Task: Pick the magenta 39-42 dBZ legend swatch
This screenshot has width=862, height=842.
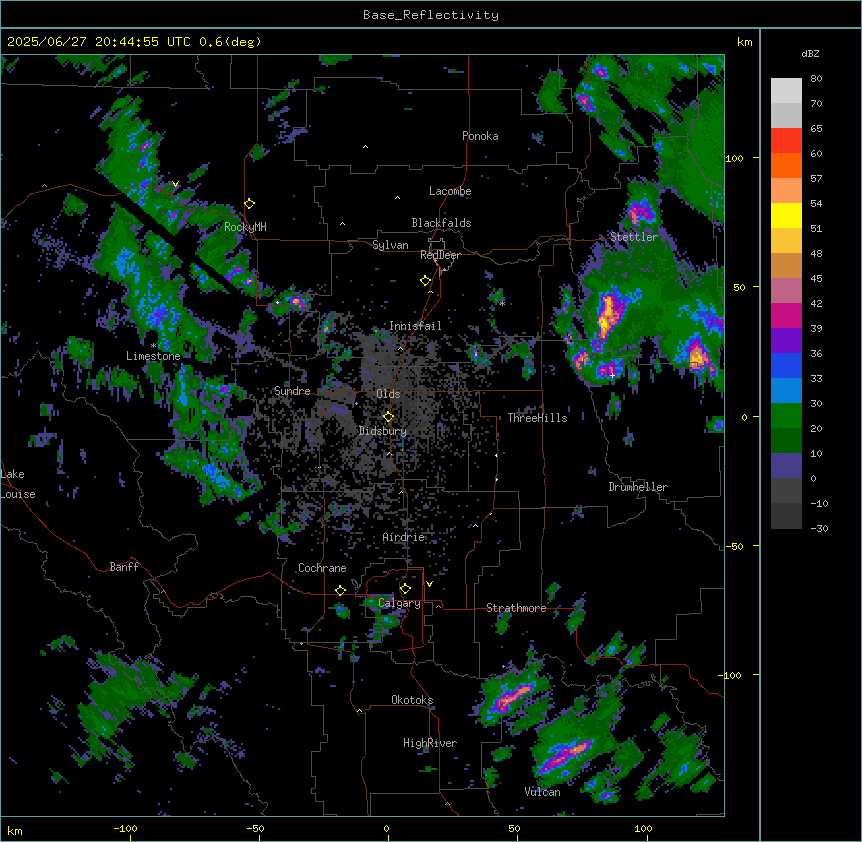Action: click(x=786, y=315)
